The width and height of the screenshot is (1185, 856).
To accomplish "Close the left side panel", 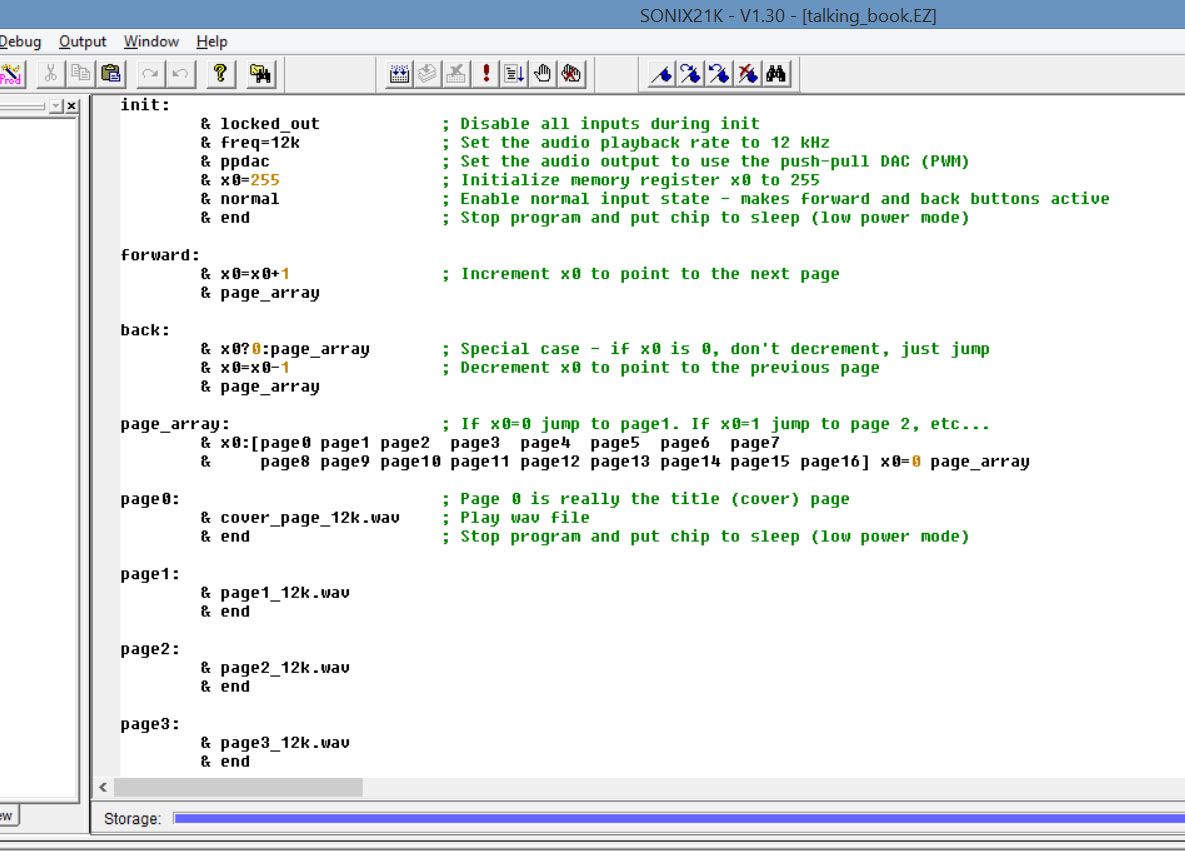I will 71,106.
